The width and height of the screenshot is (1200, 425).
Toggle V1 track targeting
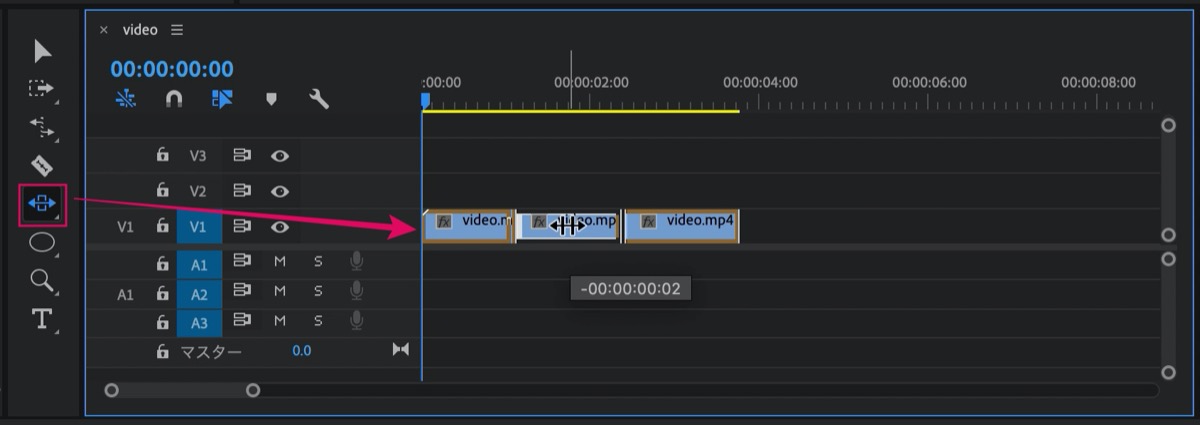tap(198, 227)
